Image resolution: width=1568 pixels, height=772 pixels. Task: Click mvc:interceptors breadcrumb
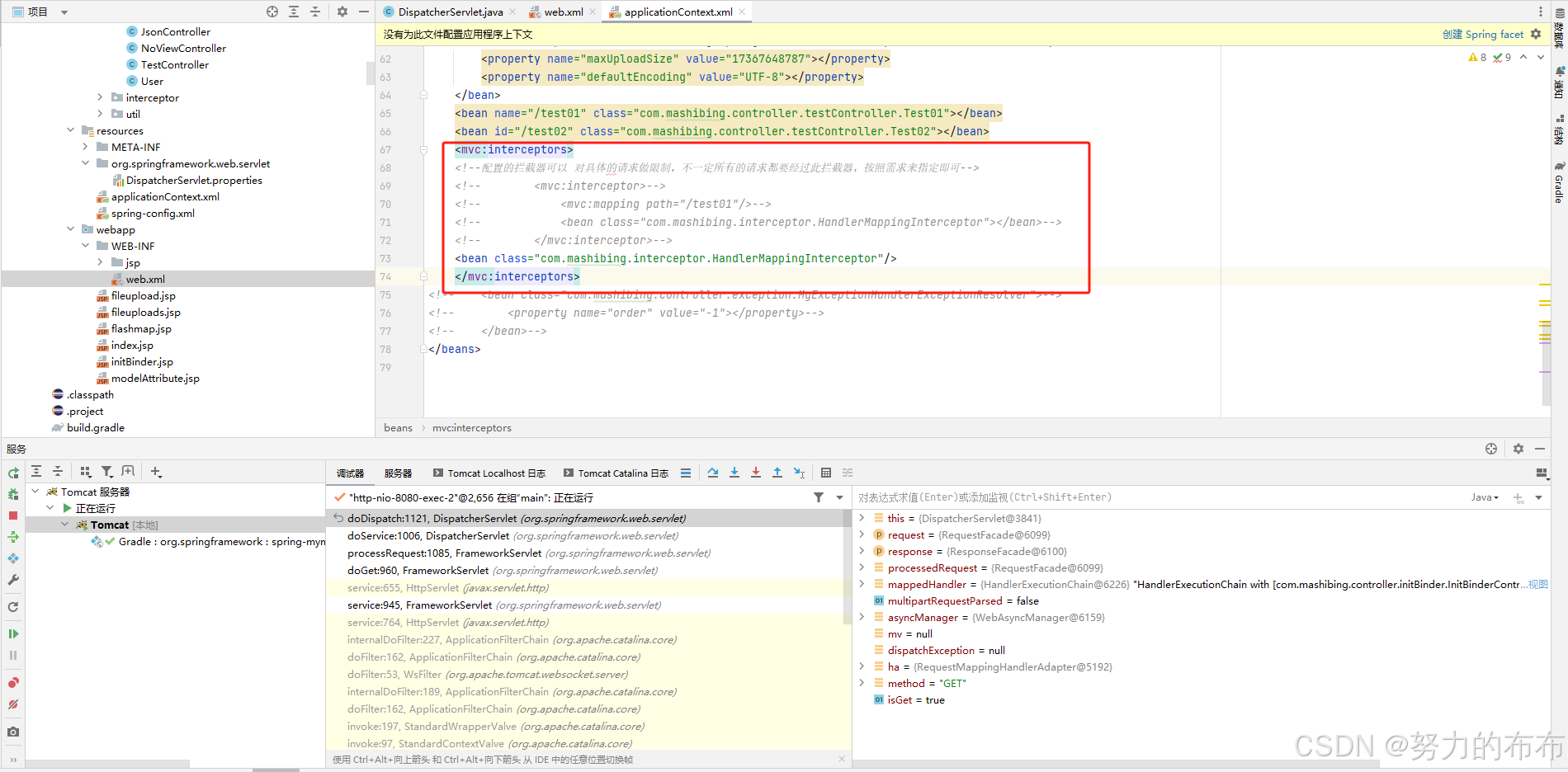tap(471, 427)
